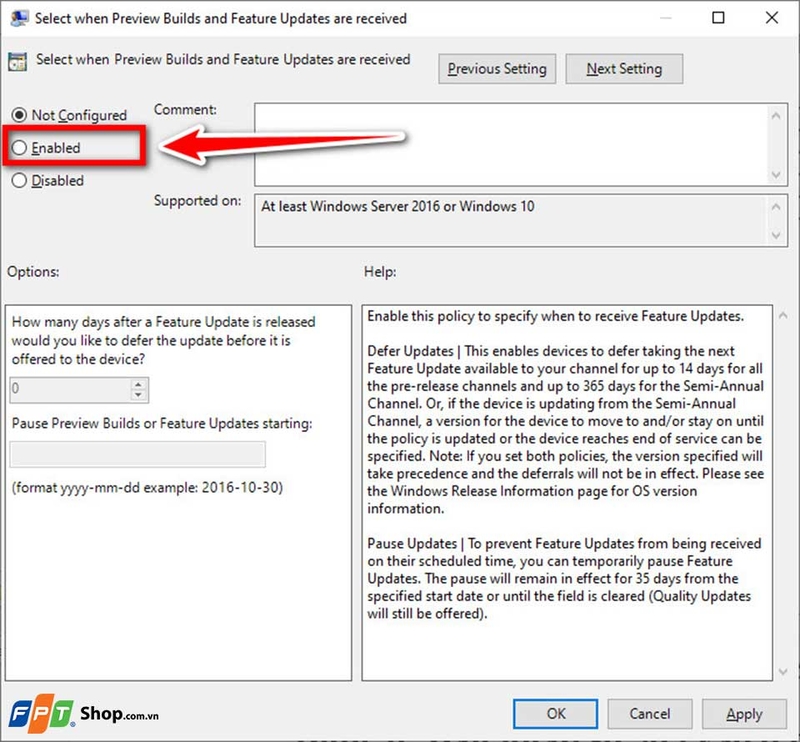800x742 pixels.
Task: Close the policy dialog window
Action: tap(772, 18)
